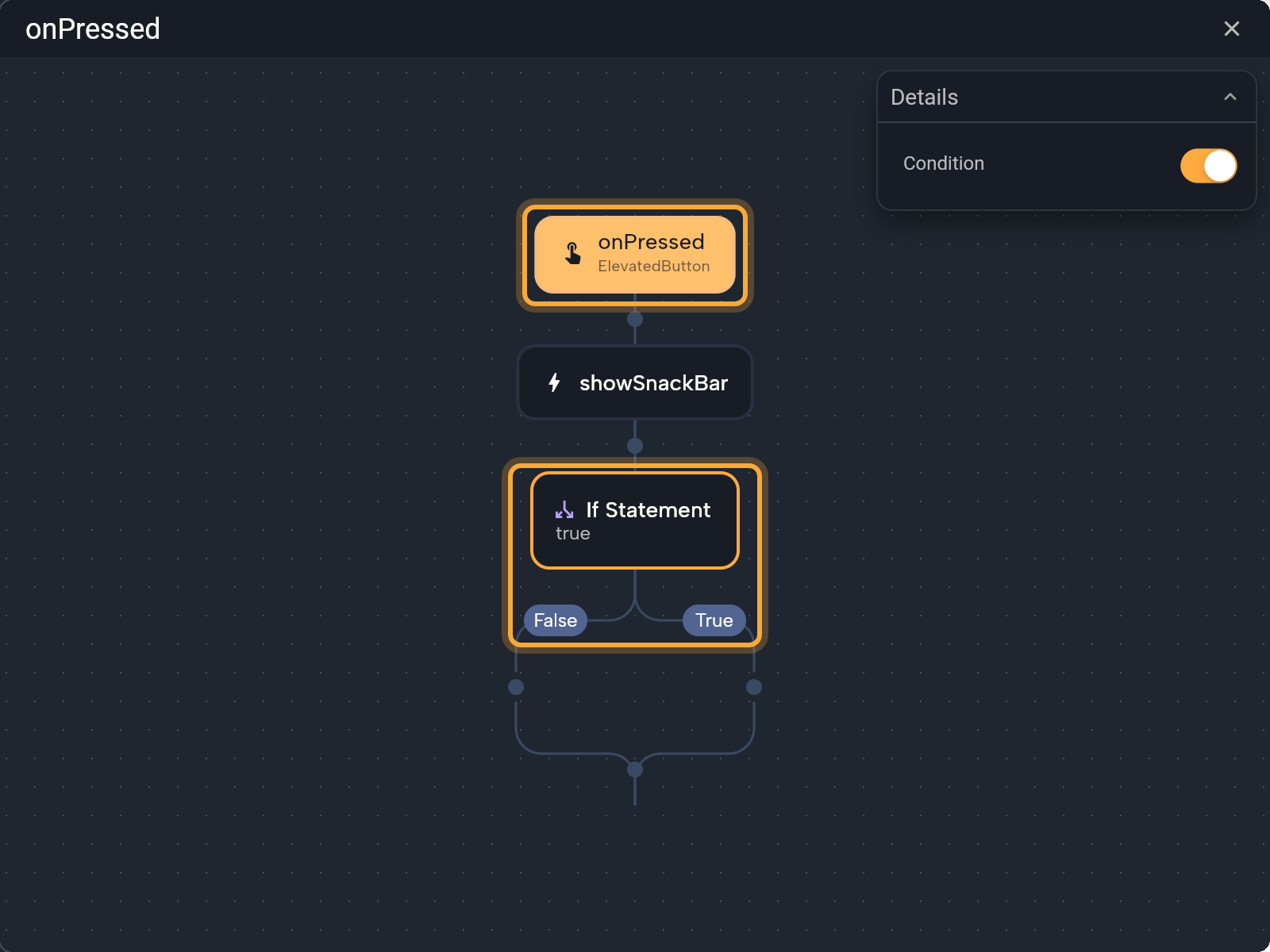The image size is (1270, 952).
Task: Click the branching icon on If Statement
Action: pyautogui.click(x=564, y=509)
